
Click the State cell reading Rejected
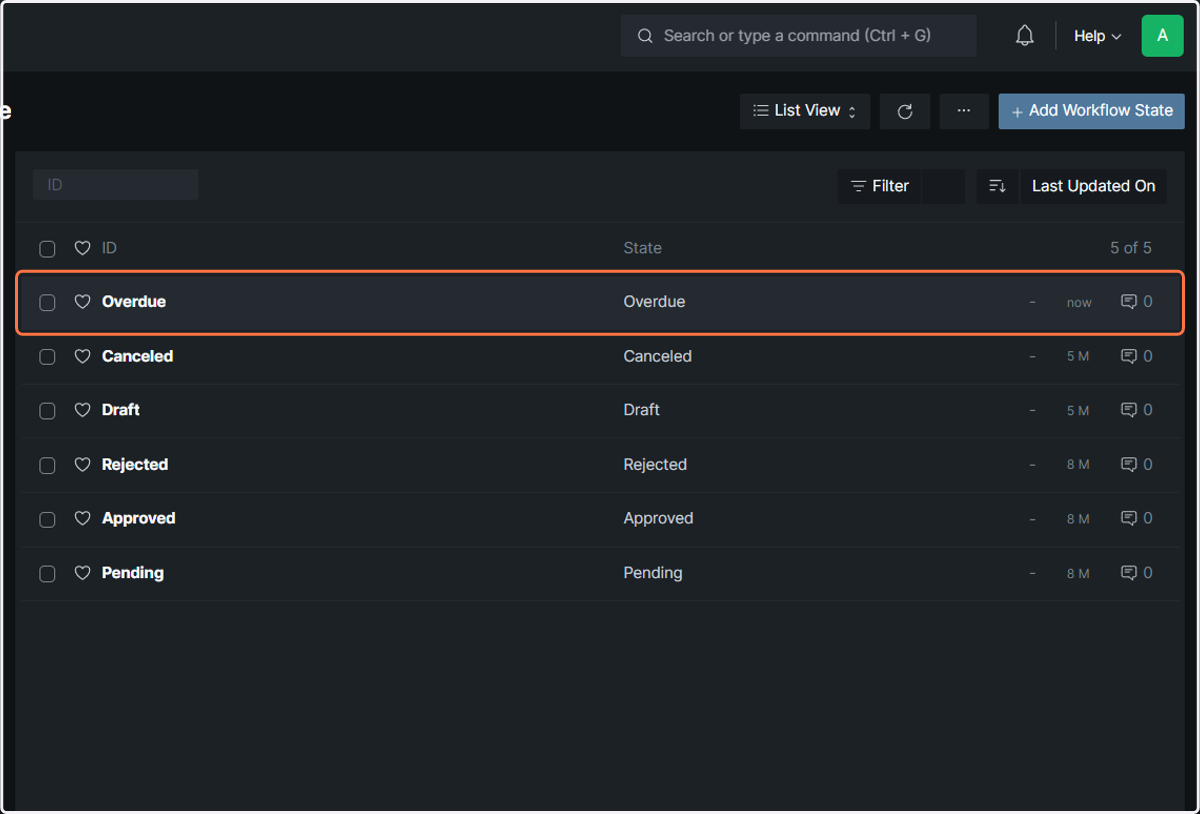(655, 465)
